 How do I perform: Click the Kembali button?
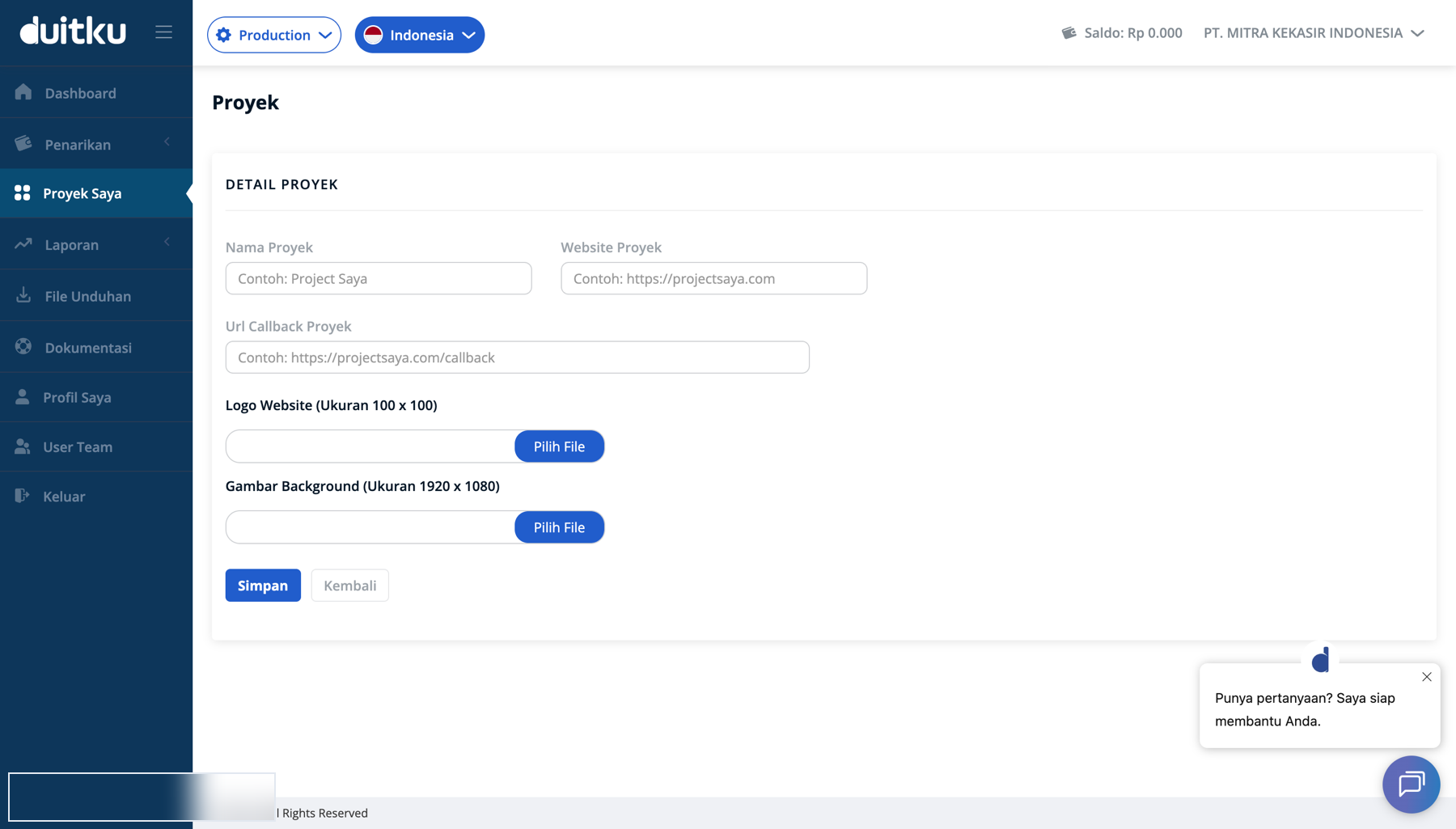coord(350,586)
